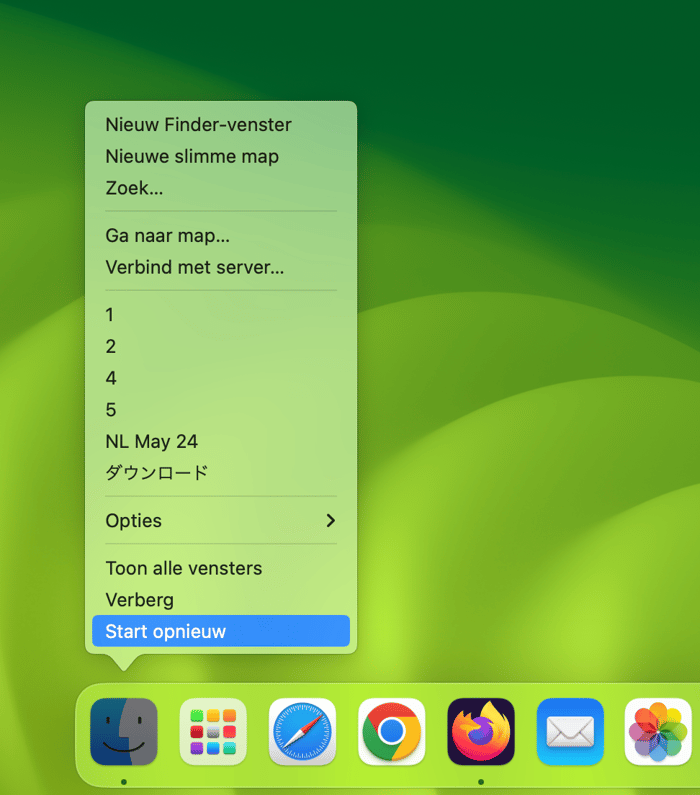Switch to the ダウンロード window

(221, 473)
